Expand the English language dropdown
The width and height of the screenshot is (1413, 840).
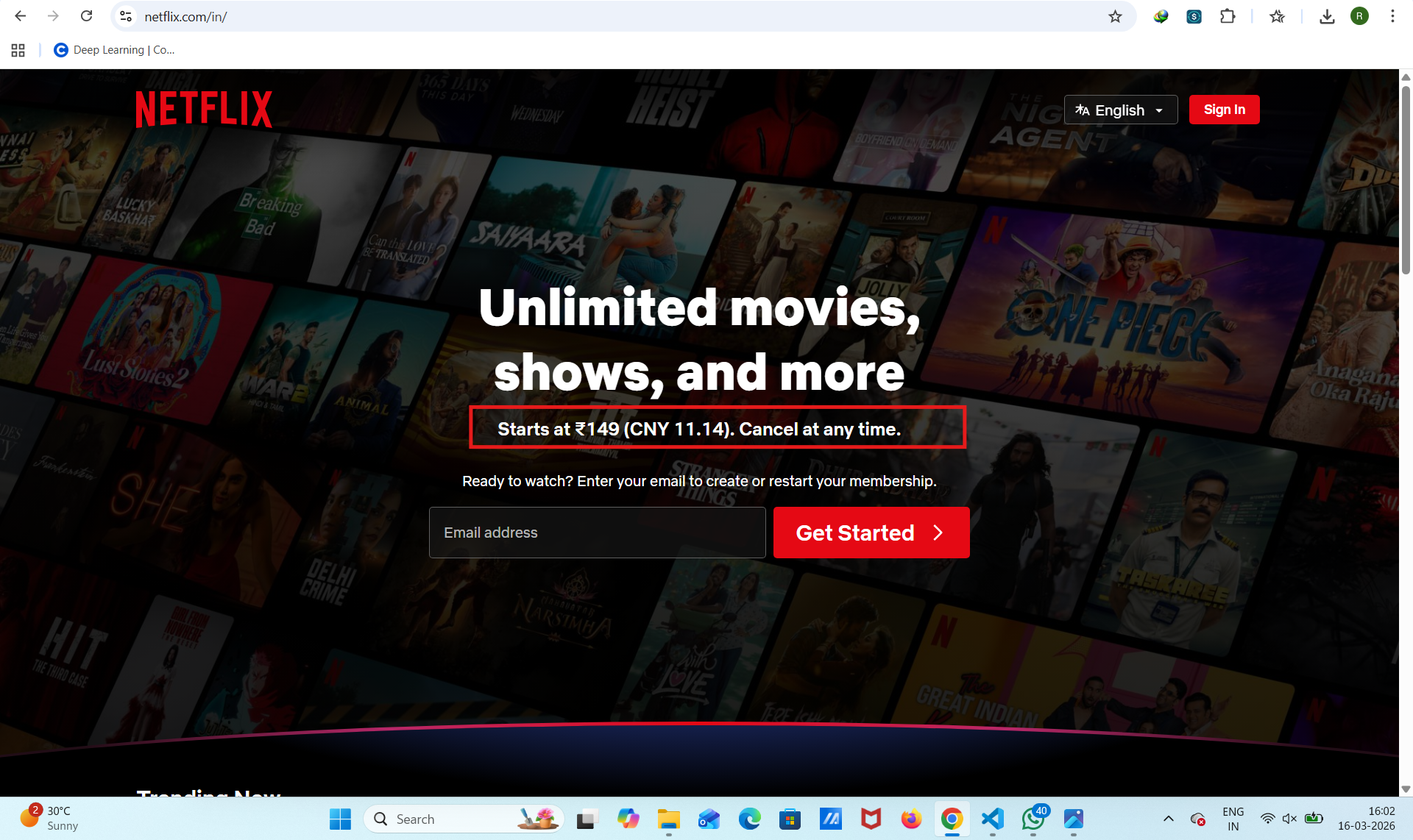[1120, 110]
